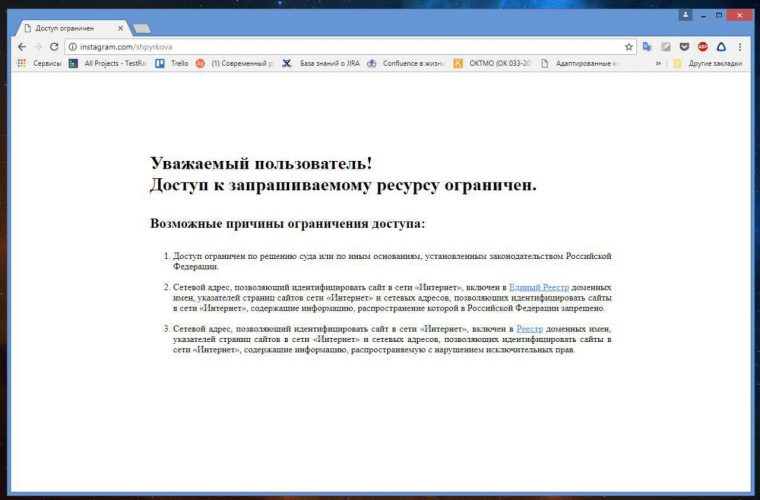Open the (1) Современный bookmark
Viewport: 760px width, 500px height.
point(235,63)
